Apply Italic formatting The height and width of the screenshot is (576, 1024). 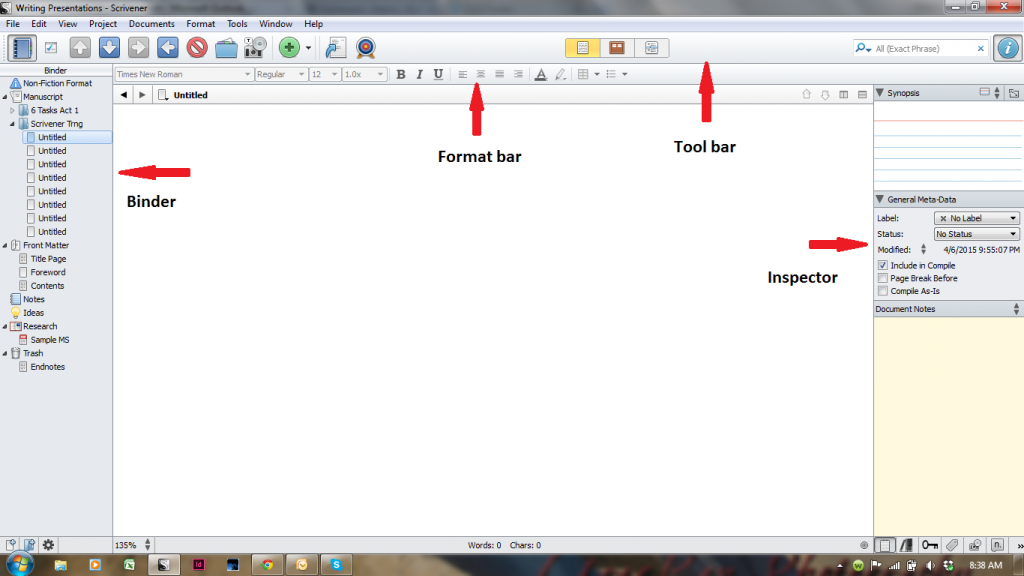tap(419, 74)
